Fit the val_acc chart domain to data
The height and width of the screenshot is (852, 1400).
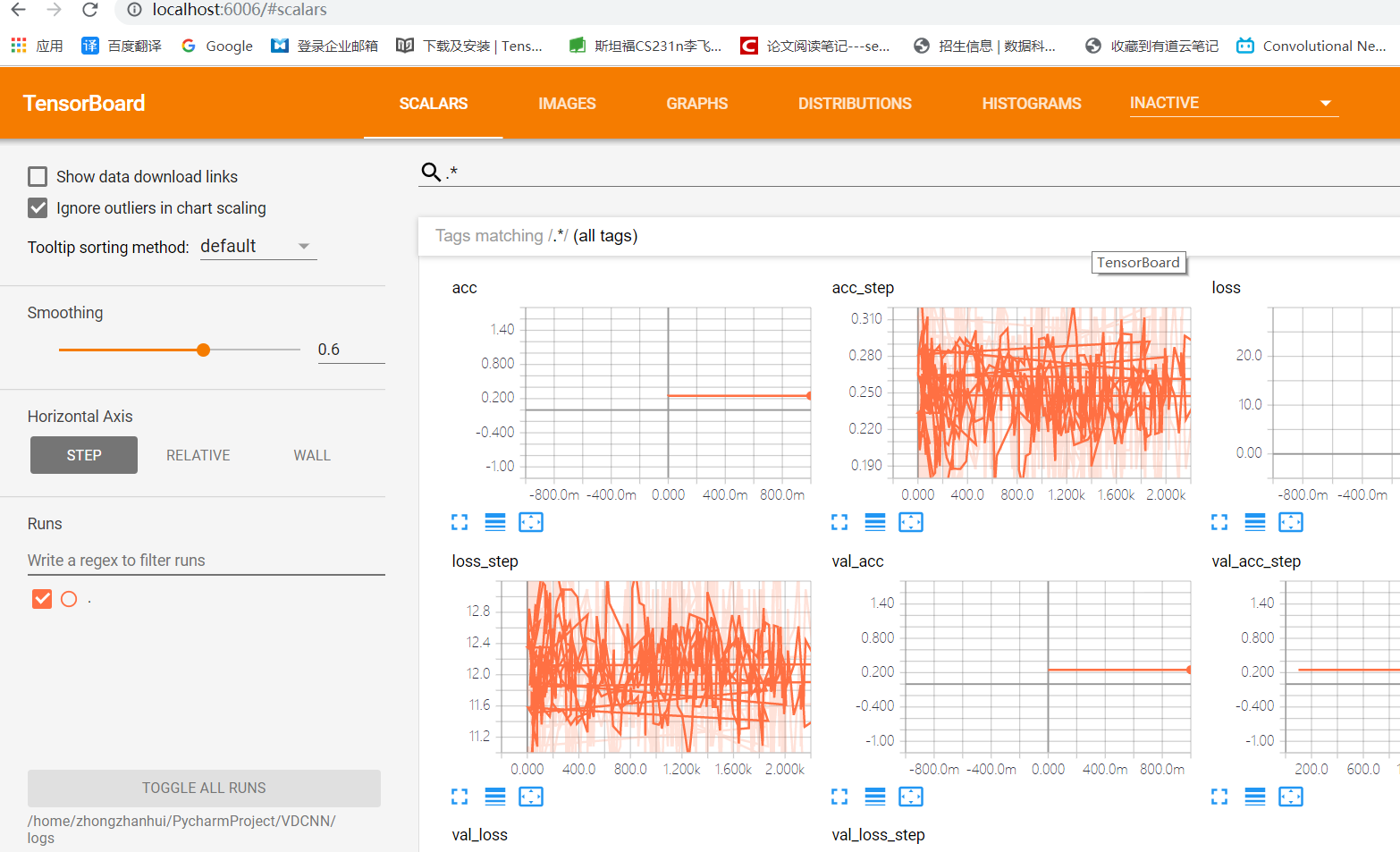[x=911, y=797]
